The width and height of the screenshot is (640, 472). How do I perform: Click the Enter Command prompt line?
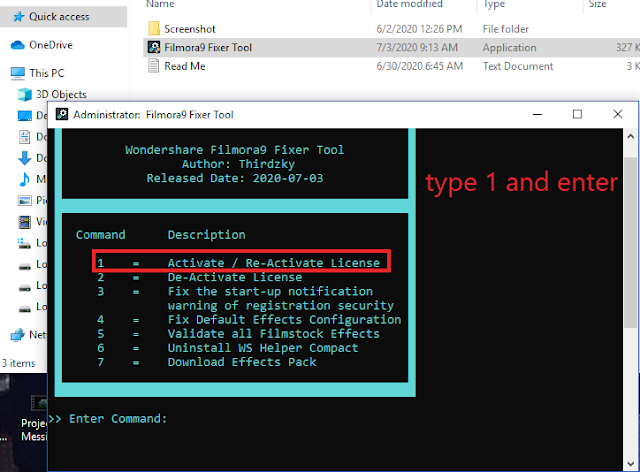(x=108, y=419)
